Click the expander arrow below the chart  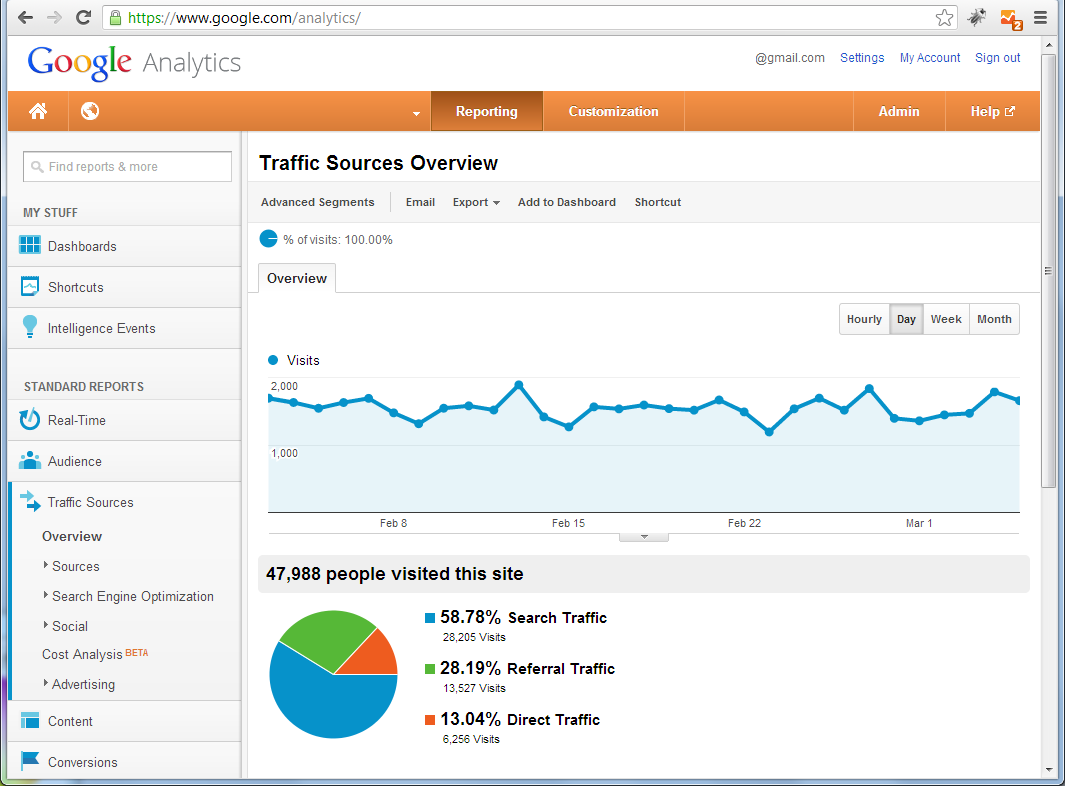click(644, 537)
